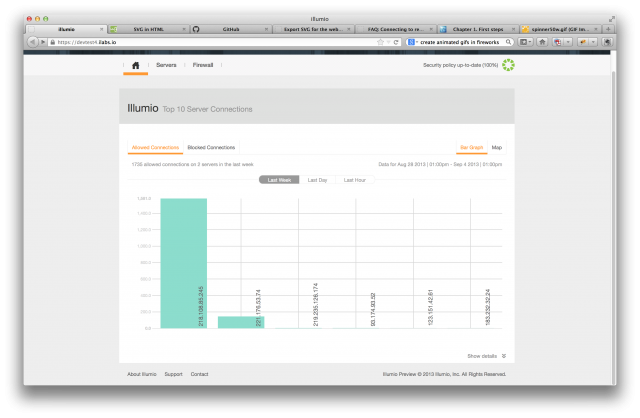Screen dimensions: 640x418
Task: Click the 1735 allowed connections summary text
Action: pos(192,164)
